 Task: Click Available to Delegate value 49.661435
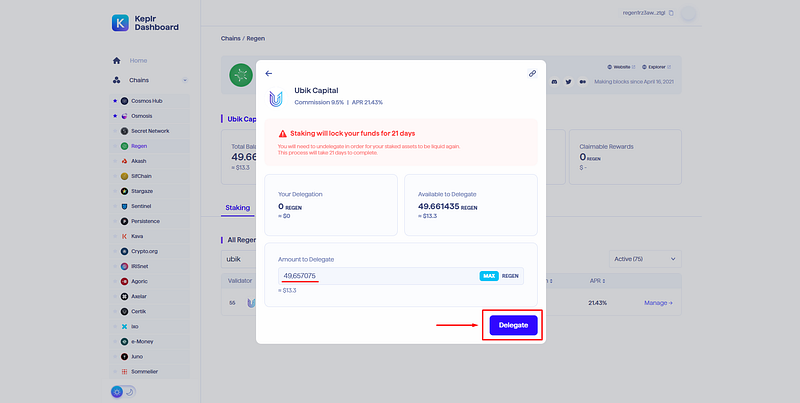pos(439,207)
